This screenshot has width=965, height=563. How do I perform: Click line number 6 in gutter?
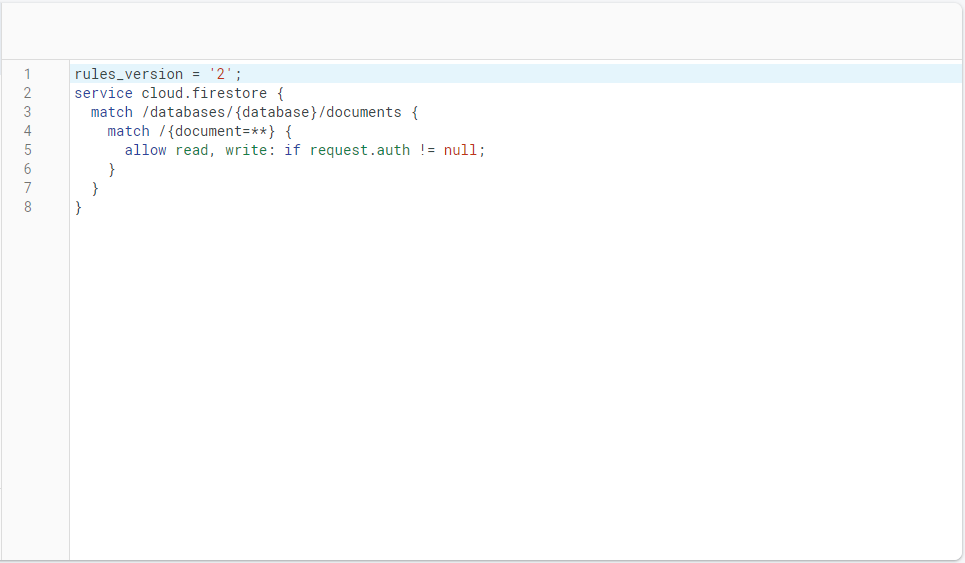point(28,170)
